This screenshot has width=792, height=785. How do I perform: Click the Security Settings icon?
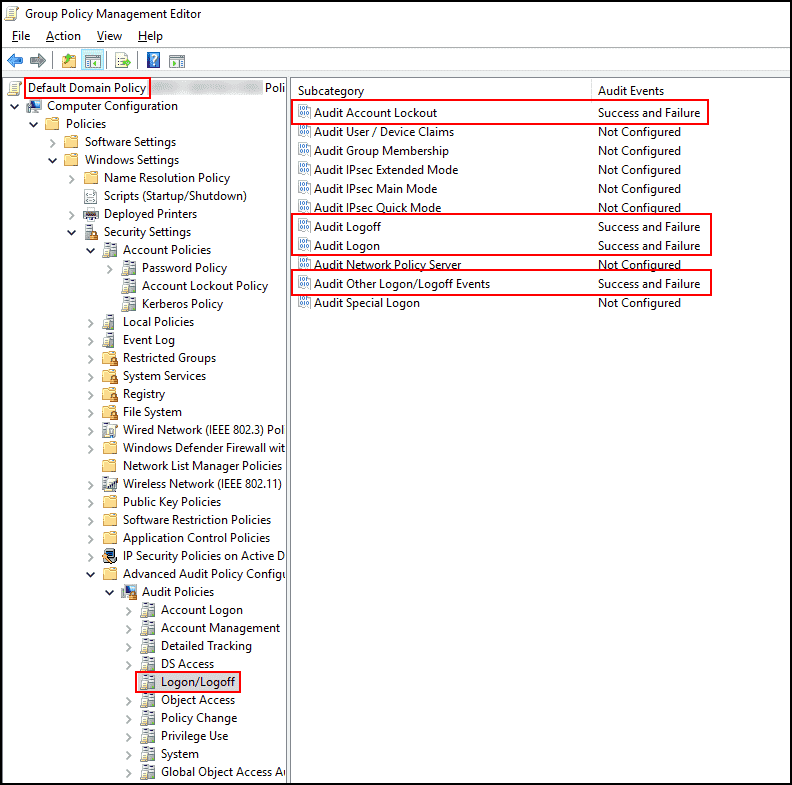pyautogui.click(x=91, y=232)
